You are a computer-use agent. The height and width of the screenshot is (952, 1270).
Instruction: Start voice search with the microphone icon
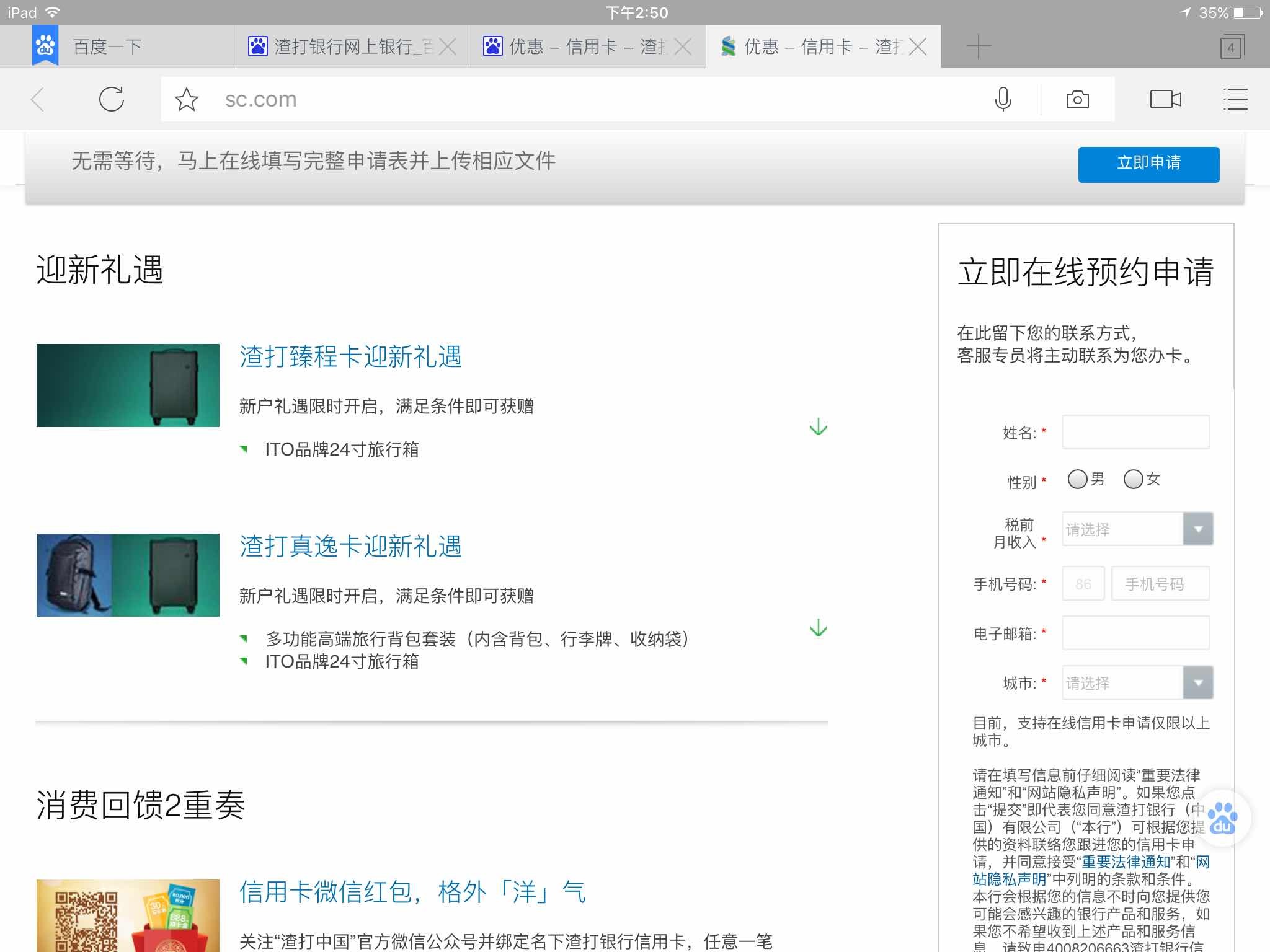coord(1003,99)
